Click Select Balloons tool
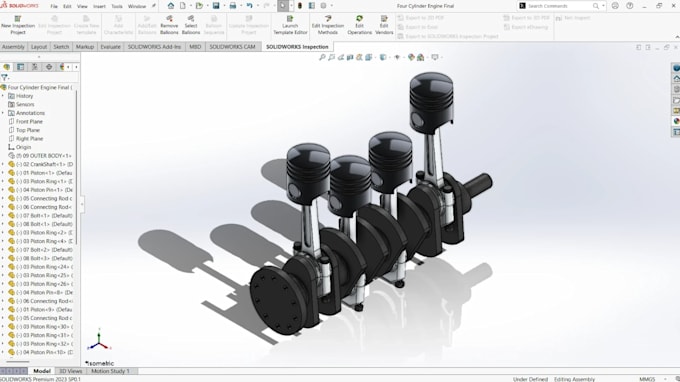The width and height of the screenshot is (680, 382). click(x=191, y=26)
